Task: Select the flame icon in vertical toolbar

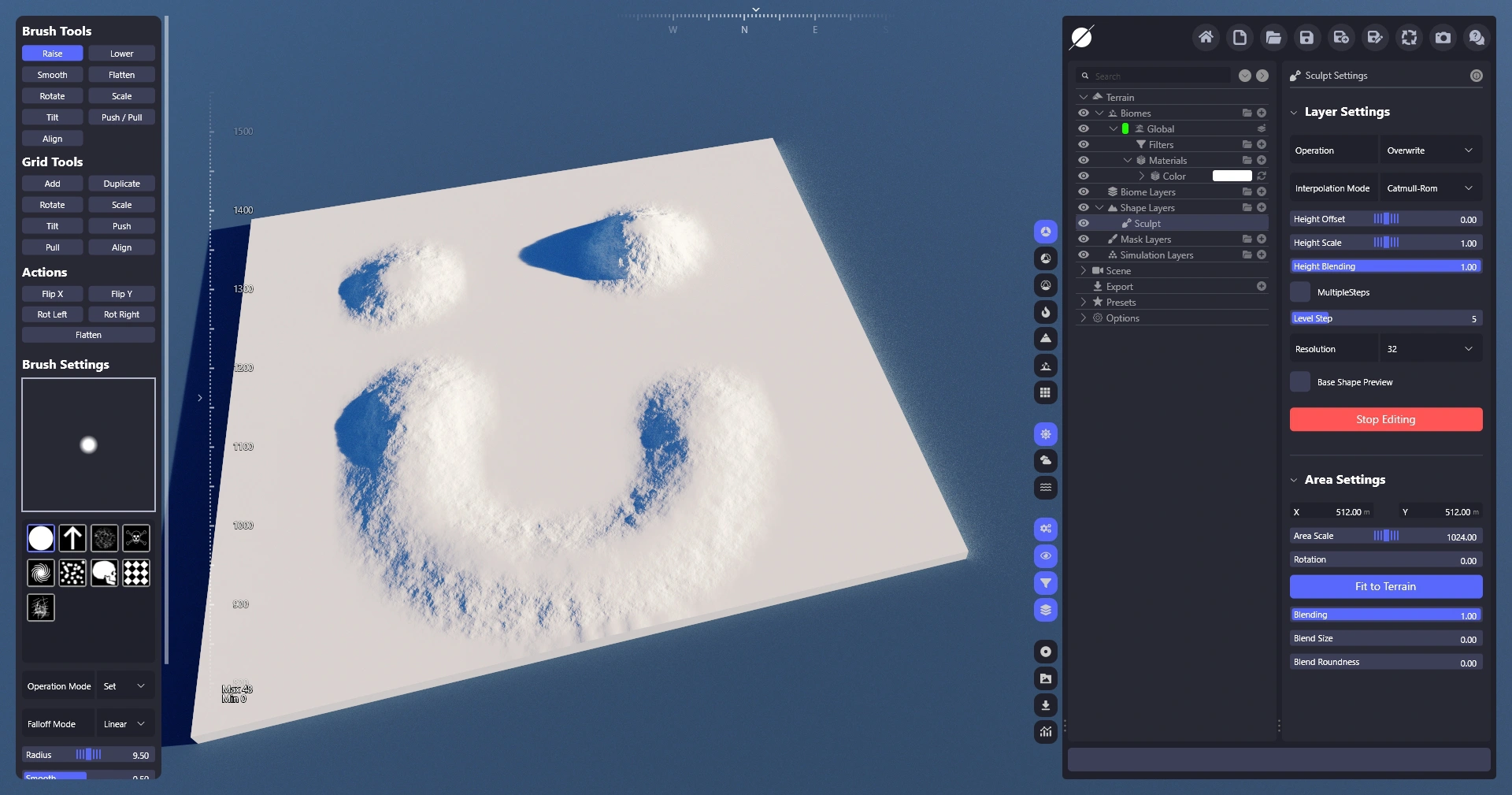Action: (1046, 312)
